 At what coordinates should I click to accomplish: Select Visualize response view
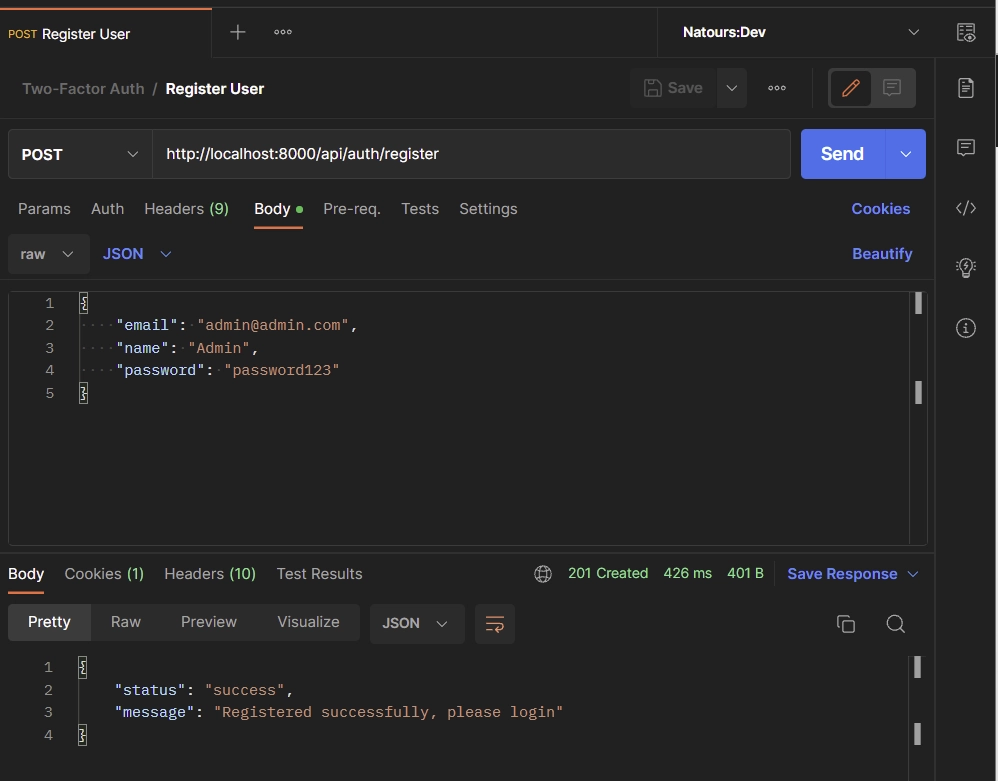tap(308, 622)
